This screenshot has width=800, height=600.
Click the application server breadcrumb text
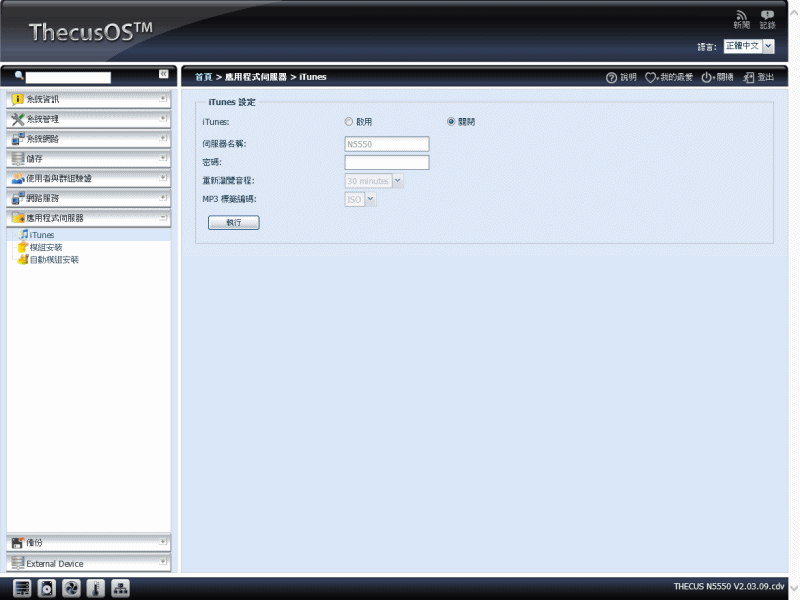click(x=256, y=77)
